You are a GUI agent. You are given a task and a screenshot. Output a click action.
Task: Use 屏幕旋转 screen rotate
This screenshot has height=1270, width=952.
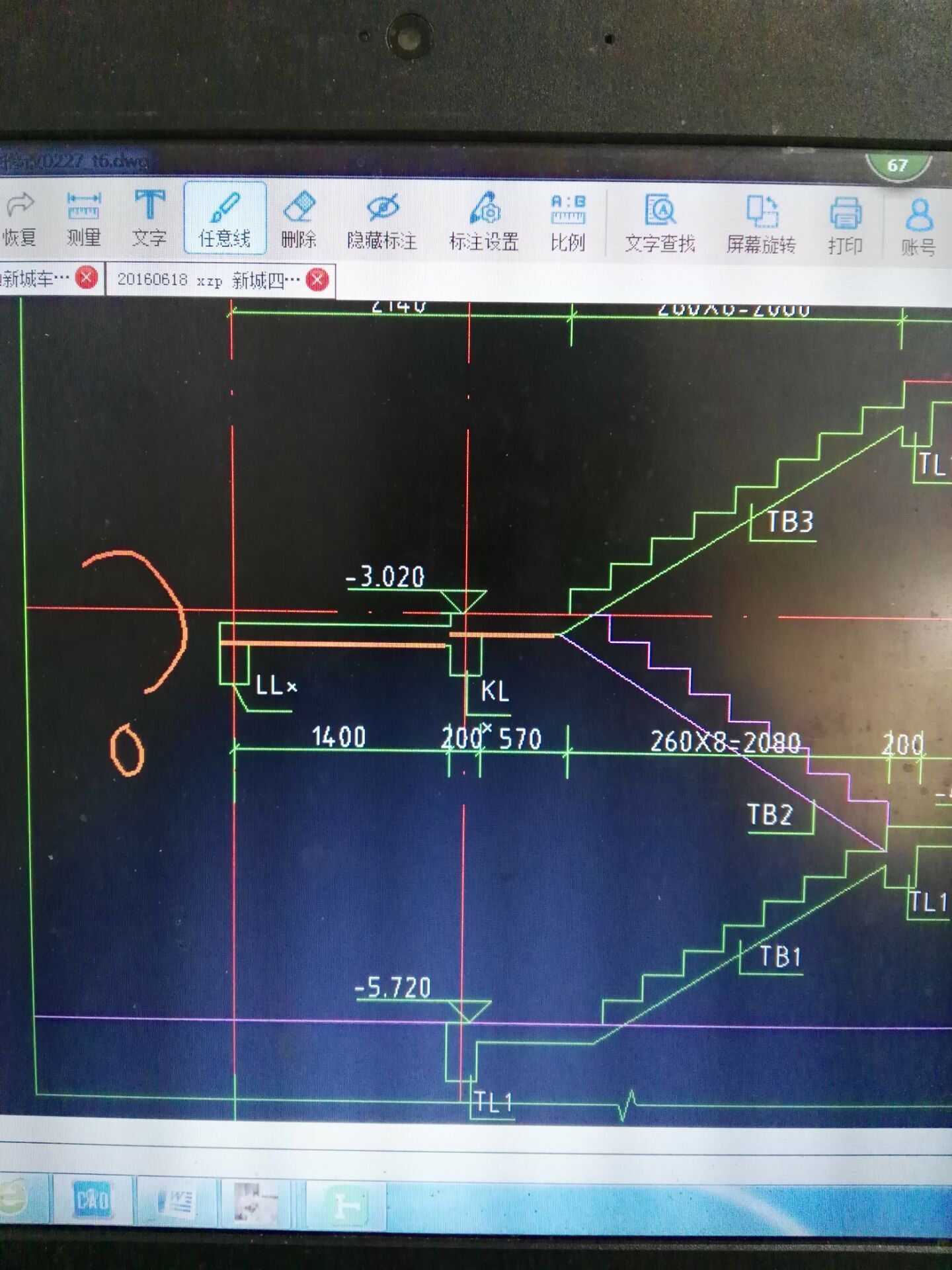(761, 226)
